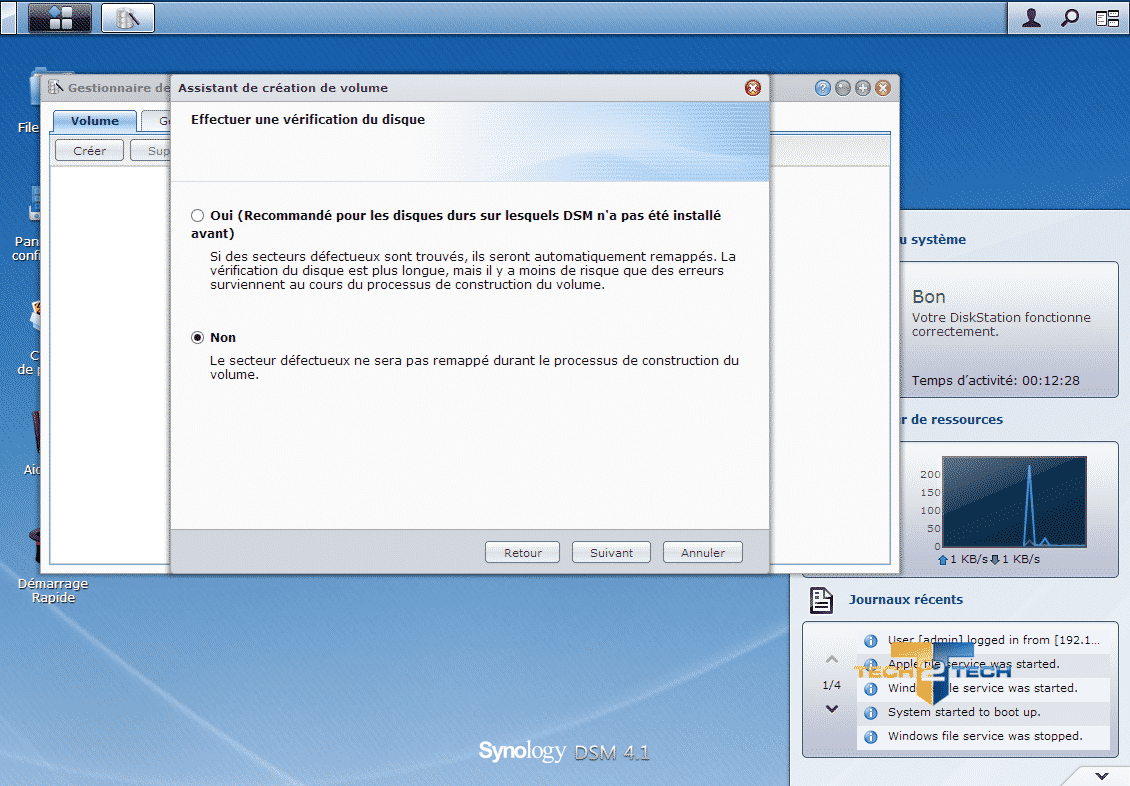Click info icon beside System started log

tap(871, 713)
